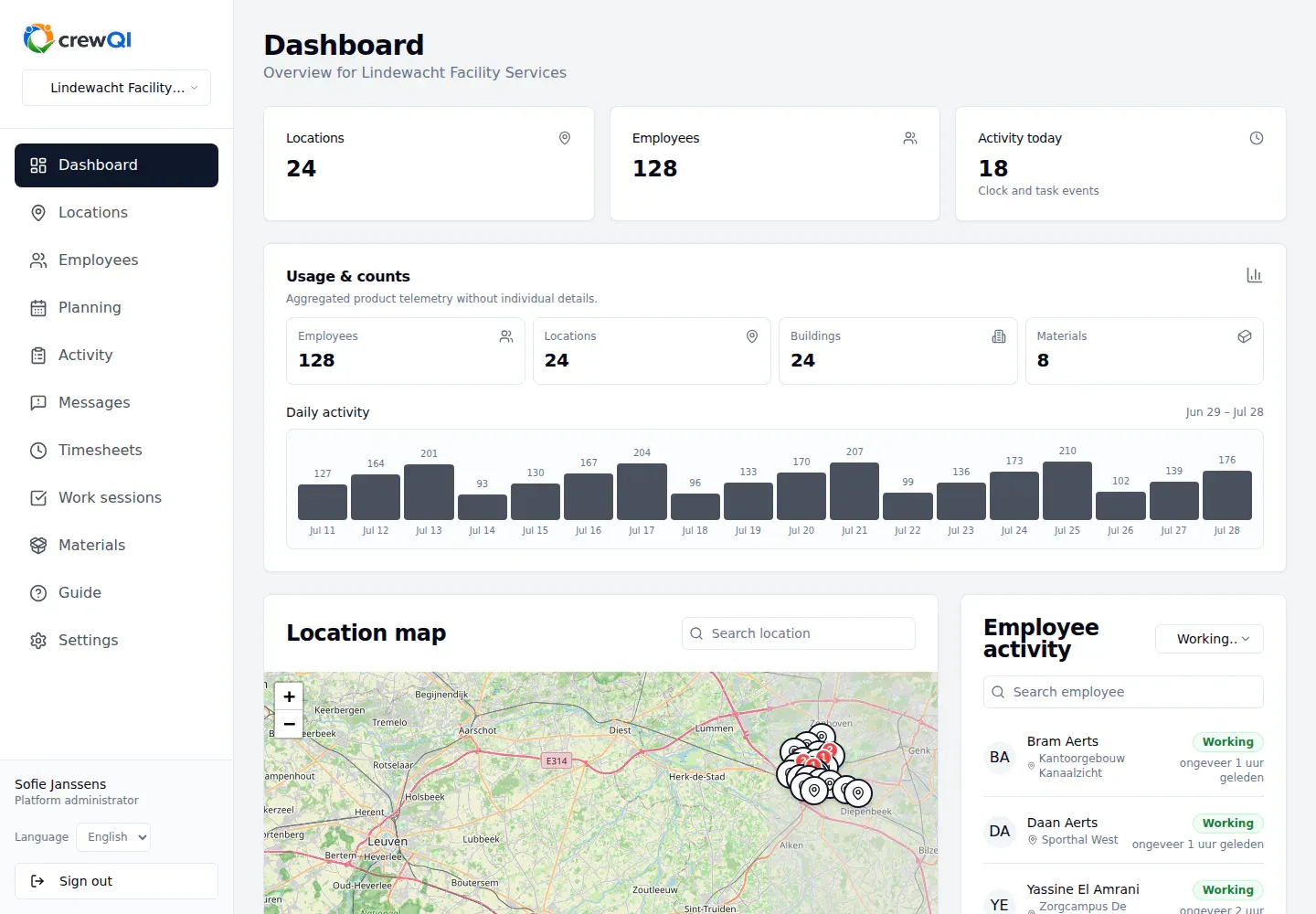The image size is (1316, 914).
Task: Click the Work sessions checkbox icon
Action: [x=38, y=498]
